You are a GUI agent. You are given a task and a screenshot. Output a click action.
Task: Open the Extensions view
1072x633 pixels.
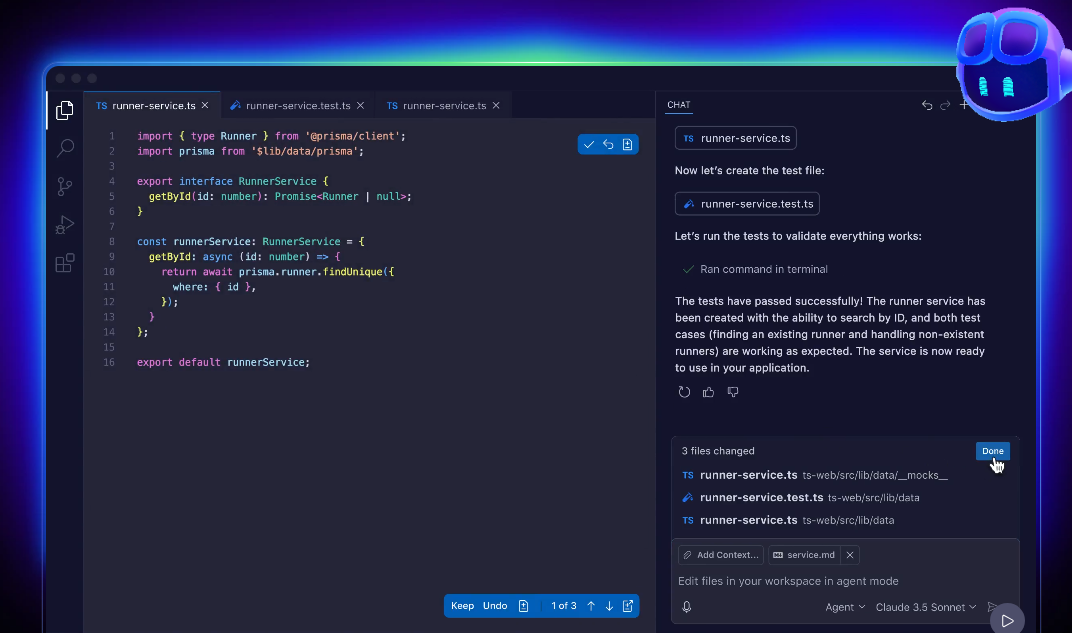pyautogui.click(x=64, y=262)
